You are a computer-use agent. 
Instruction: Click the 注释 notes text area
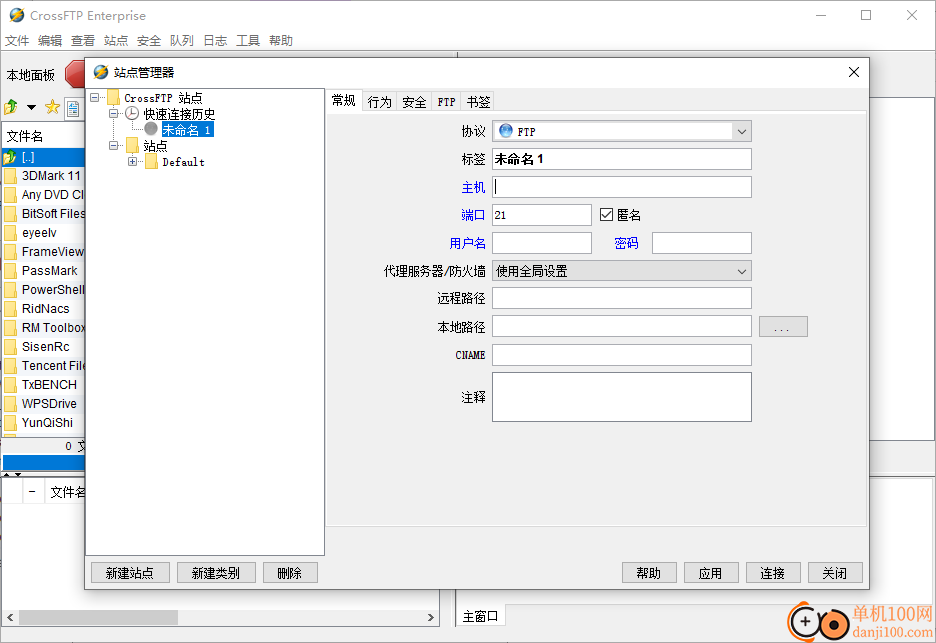pos(621,397)
